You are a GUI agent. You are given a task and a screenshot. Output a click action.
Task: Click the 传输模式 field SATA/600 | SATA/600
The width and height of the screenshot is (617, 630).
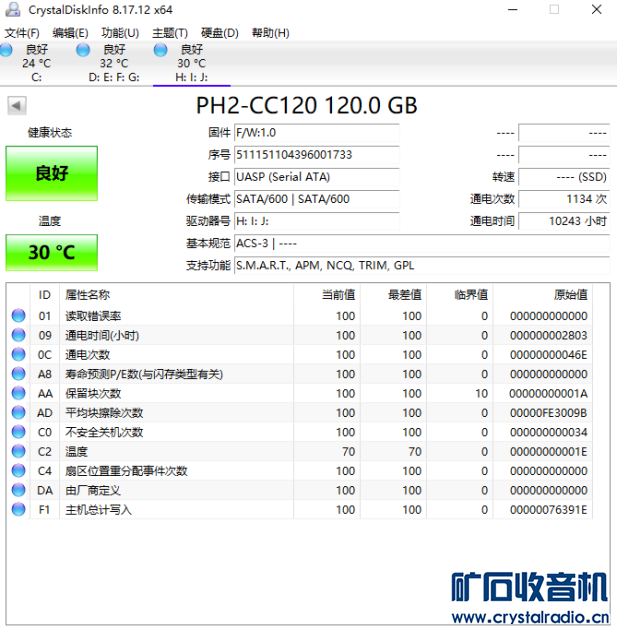point(317,199)
